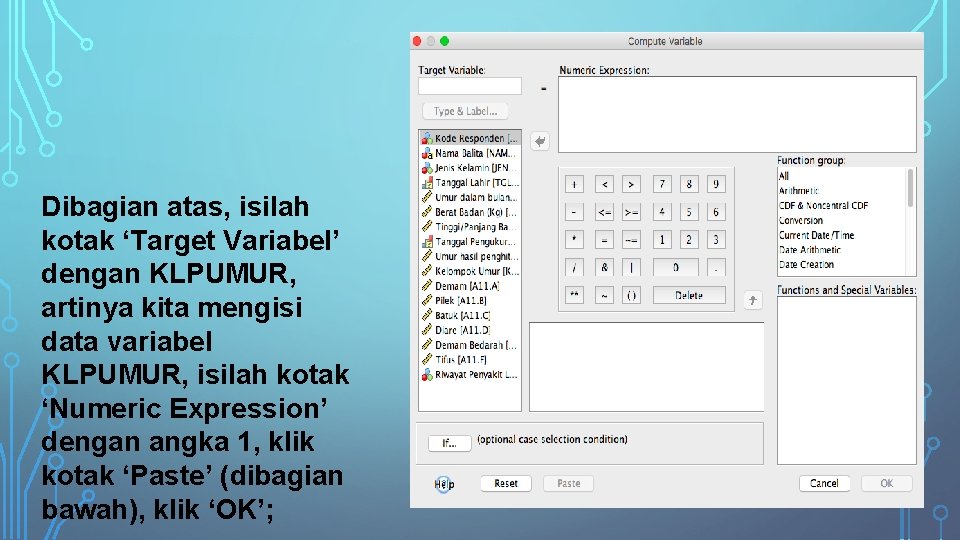Click keypad digit 6
Screen dimensions: 960x540
click(716, 212)
